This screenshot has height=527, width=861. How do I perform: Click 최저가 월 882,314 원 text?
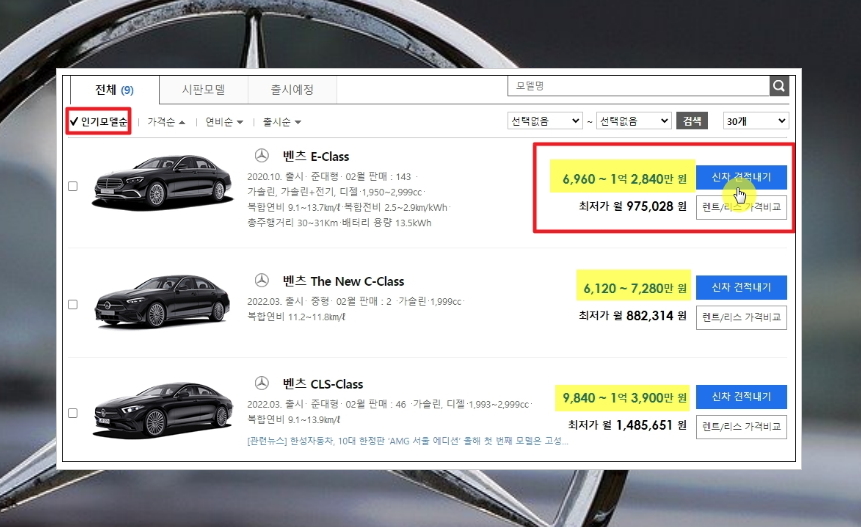633,316
